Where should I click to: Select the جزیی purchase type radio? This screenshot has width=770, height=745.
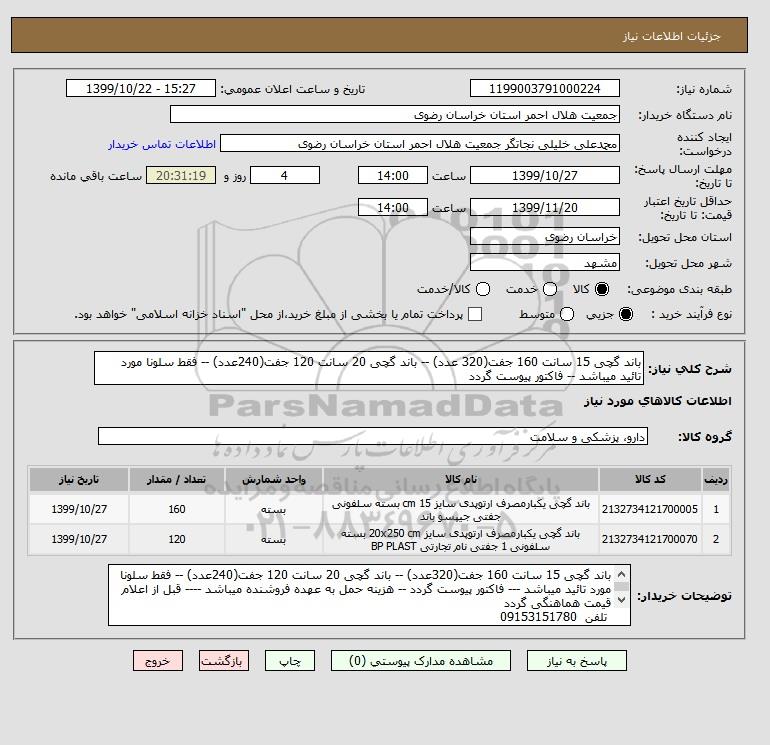(626, 314)
